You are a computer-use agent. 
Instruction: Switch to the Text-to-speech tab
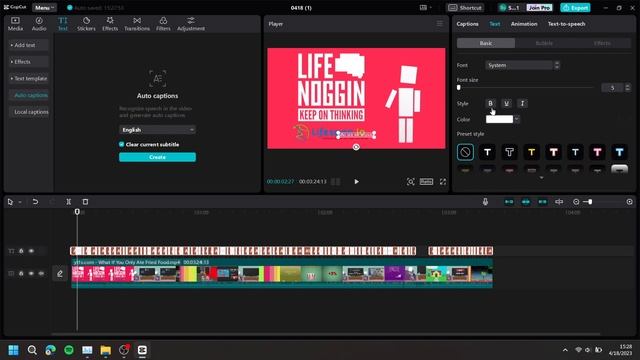tap(567, 24)
